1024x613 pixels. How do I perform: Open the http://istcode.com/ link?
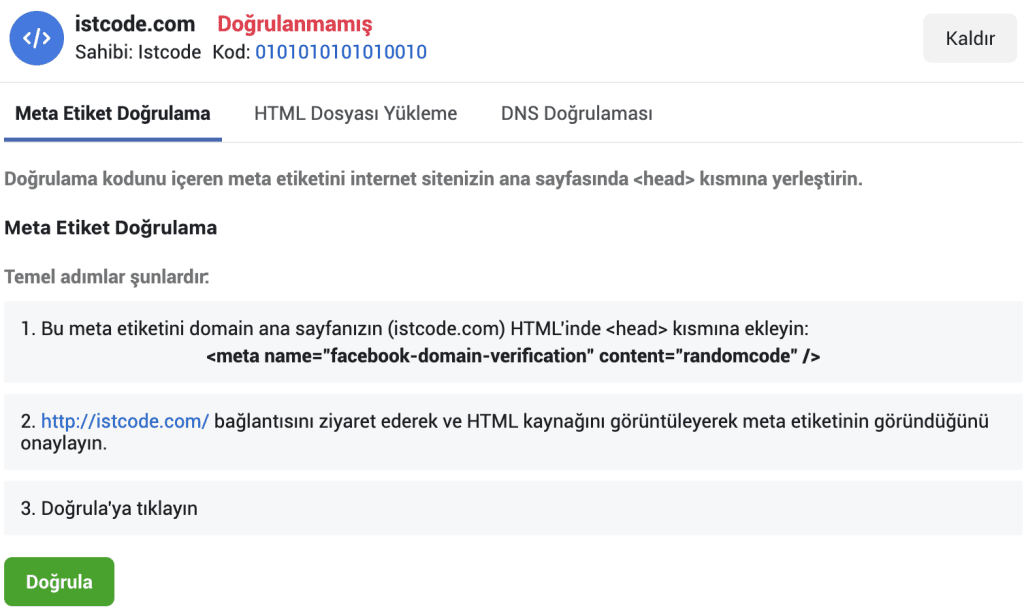(x=125, y=422)
